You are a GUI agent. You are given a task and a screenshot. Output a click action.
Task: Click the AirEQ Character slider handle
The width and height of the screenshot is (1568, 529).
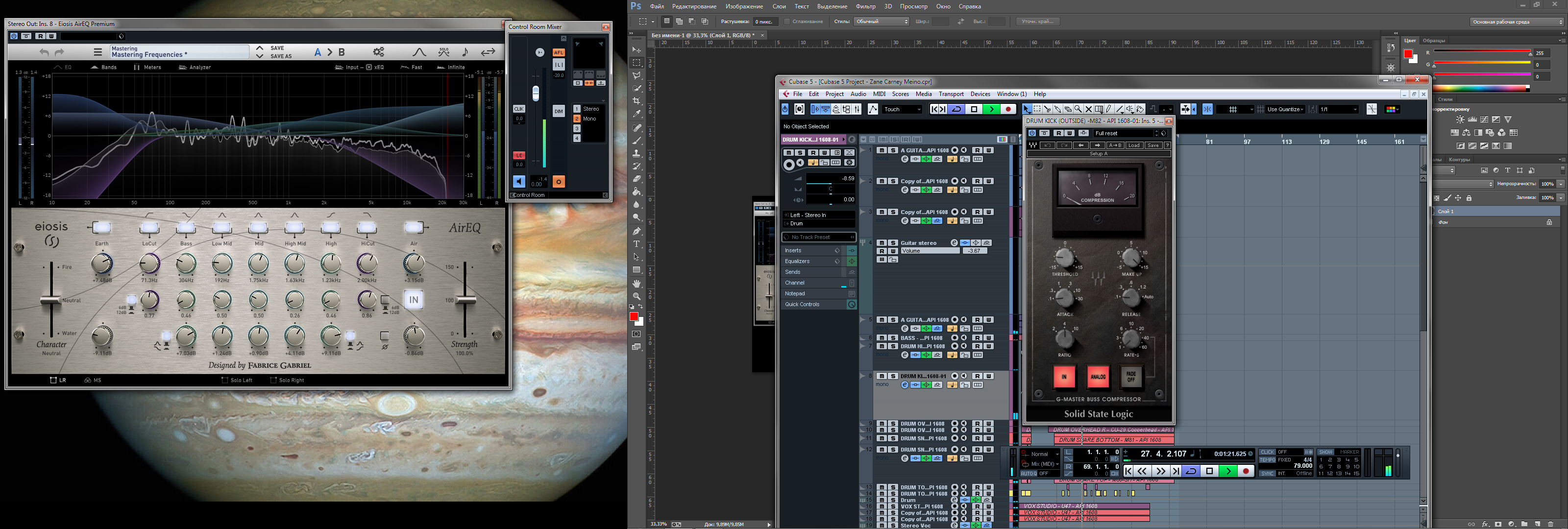51,299
